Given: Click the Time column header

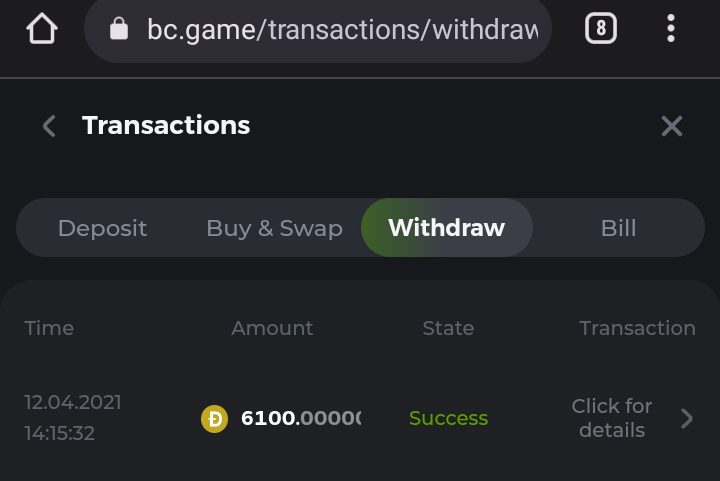Looking at the screenshot, I should [x=49, y=328].
